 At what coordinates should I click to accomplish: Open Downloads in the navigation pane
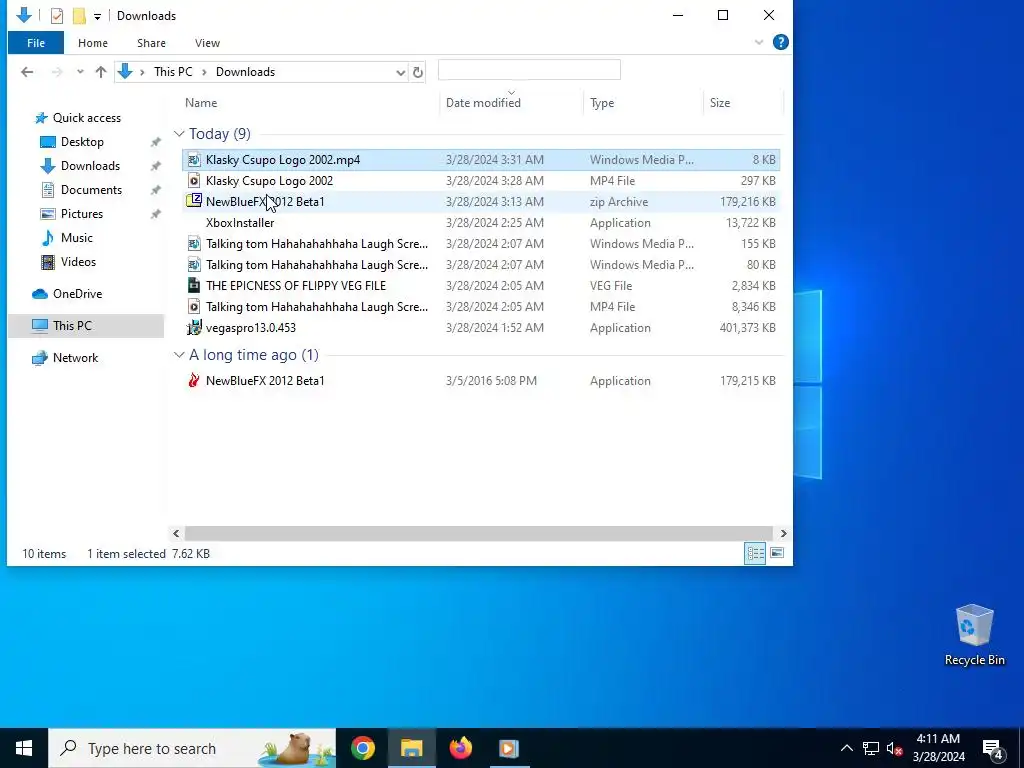click(90, 166)
